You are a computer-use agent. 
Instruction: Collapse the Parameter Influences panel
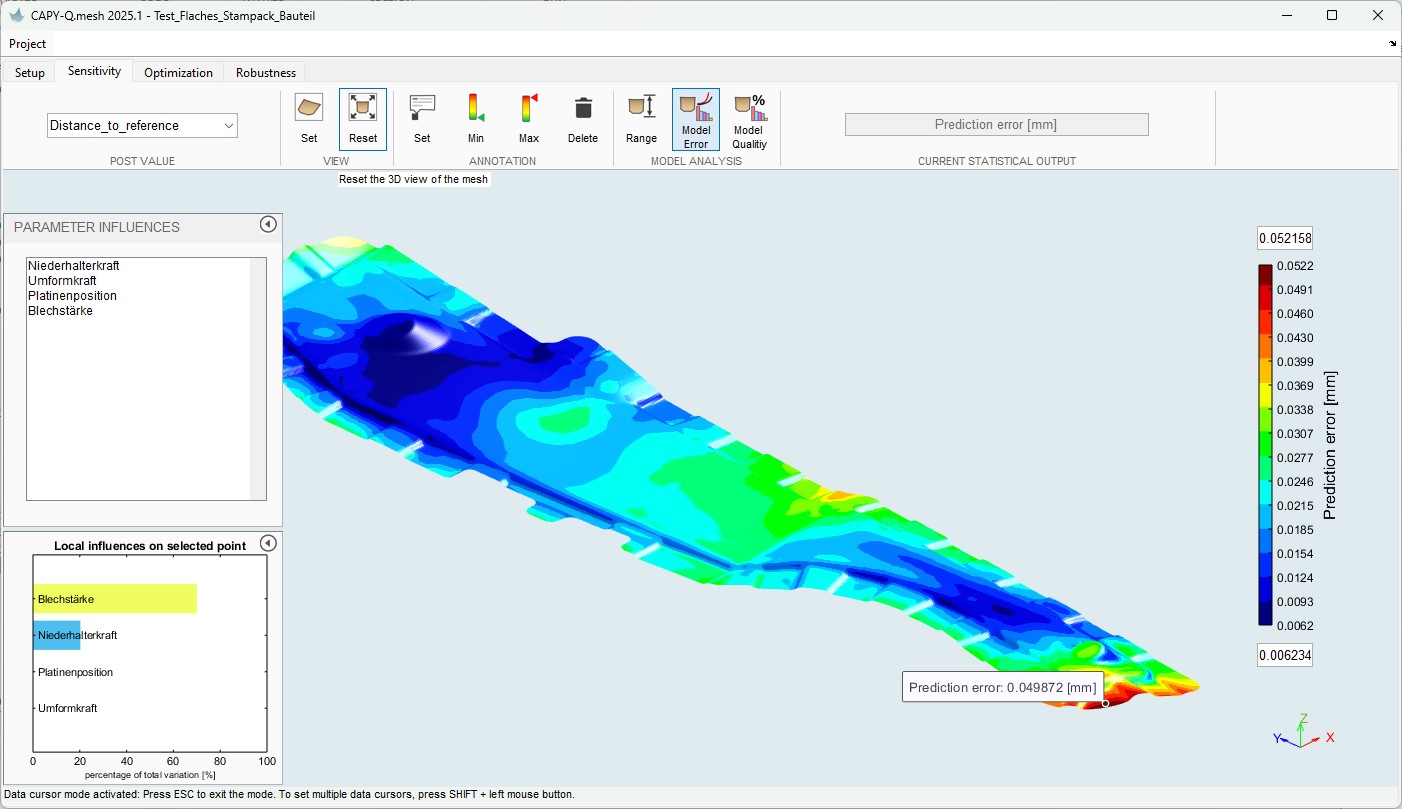click(x=268, y=224)
